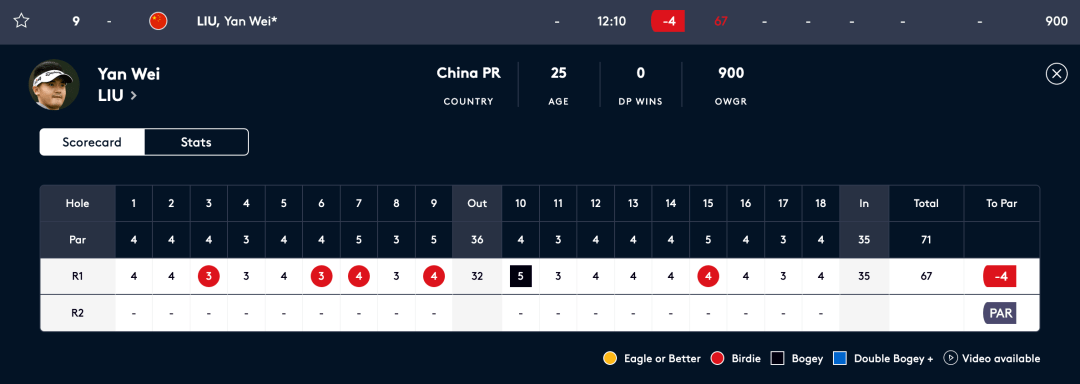Click the hole 9 birdie score
1080x384 pixels.
(x=433, y=277)
